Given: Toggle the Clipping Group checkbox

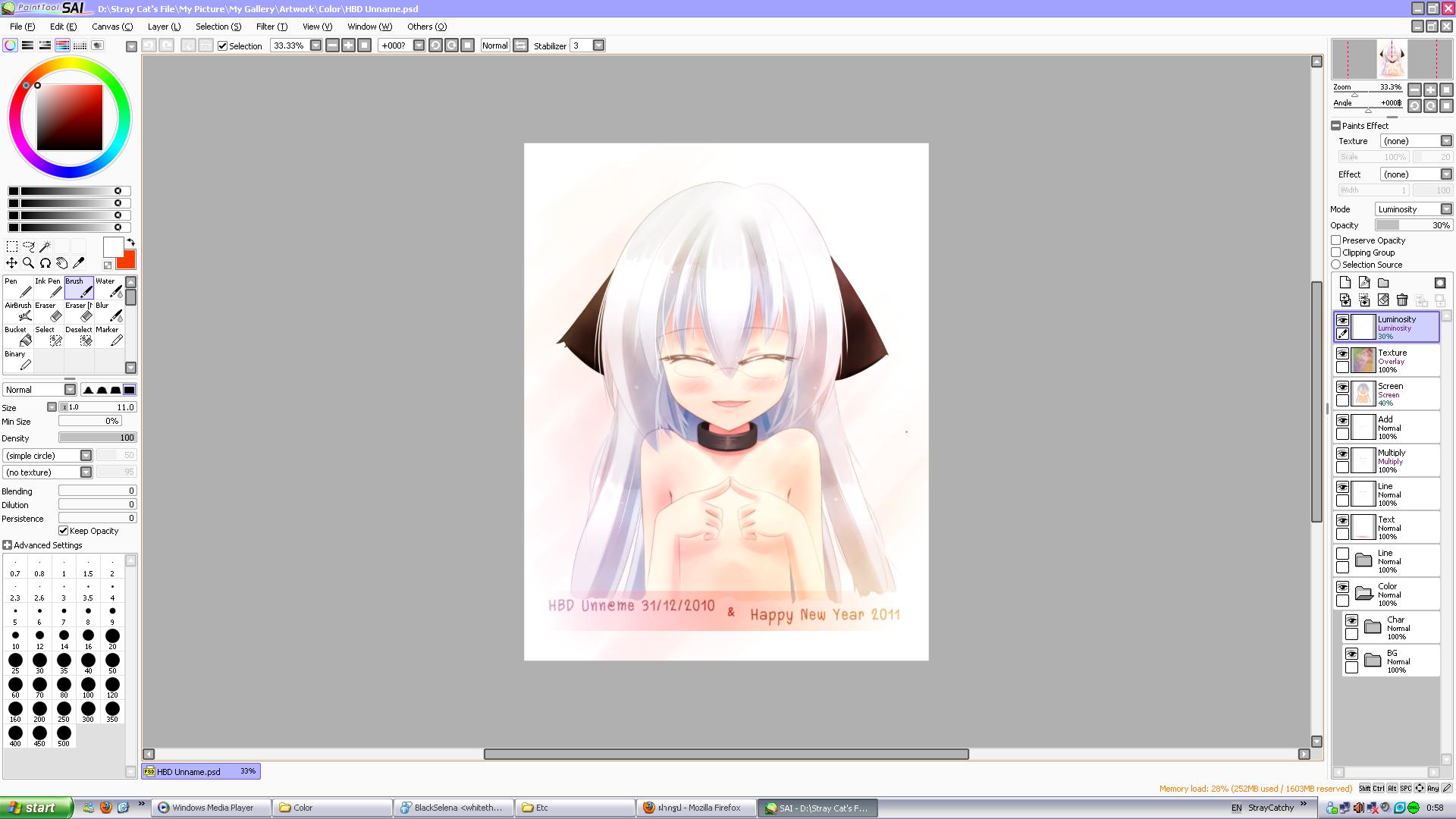Looking at the screenshot, I should (1336, 253).
